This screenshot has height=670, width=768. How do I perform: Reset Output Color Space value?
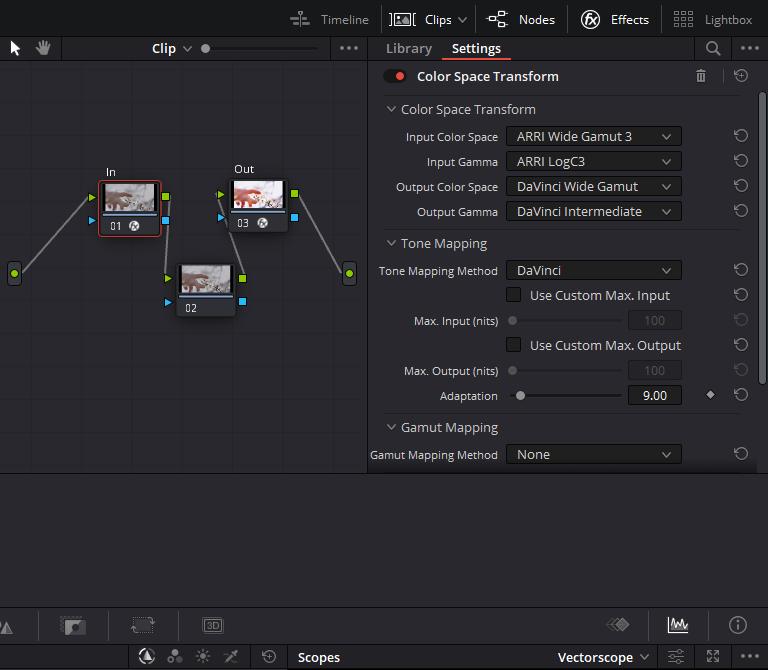click(741, 186)
